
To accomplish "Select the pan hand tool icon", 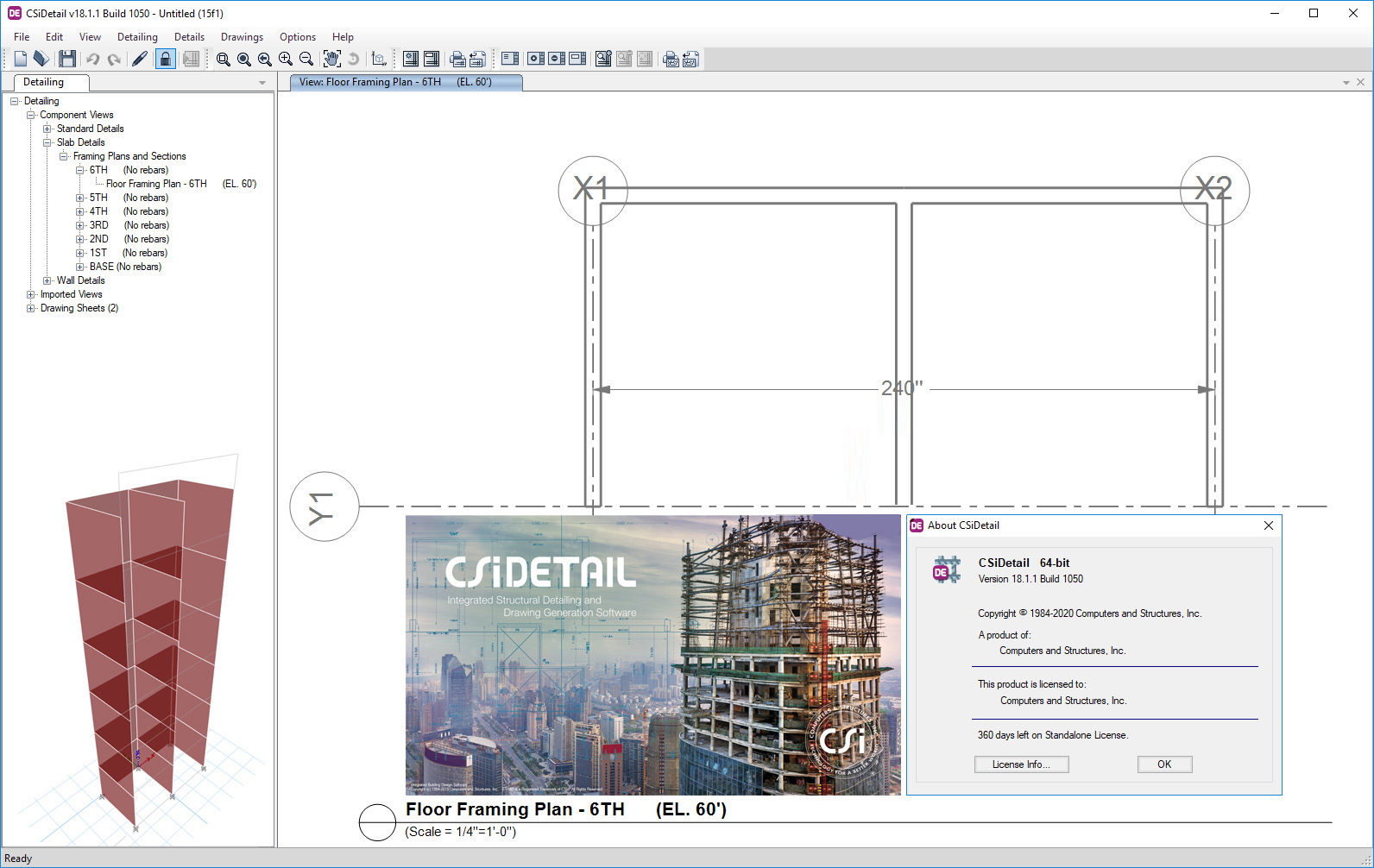I will pyautogui.click(x=332, y=59).
